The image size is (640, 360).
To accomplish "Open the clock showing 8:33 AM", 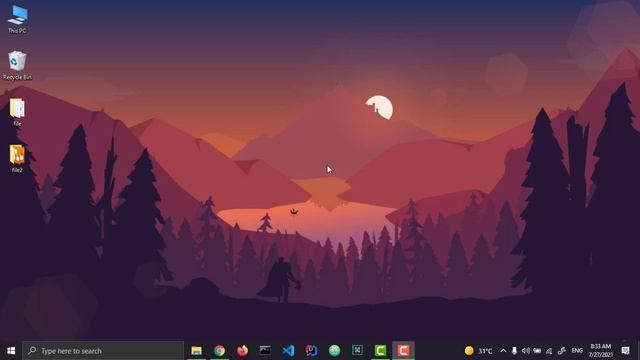I will [601, 351].
